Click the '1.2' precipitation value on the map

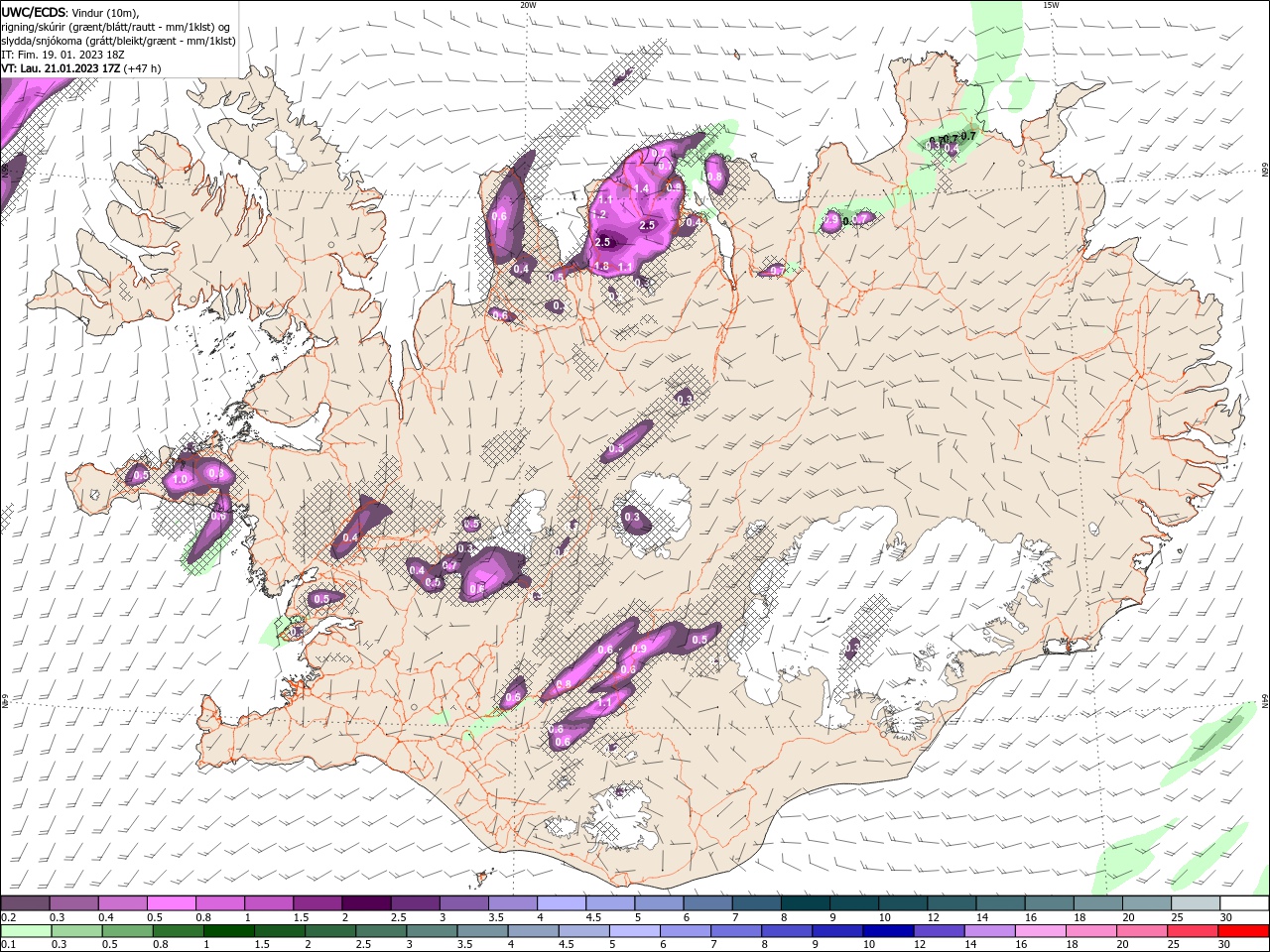click(598, 213)
